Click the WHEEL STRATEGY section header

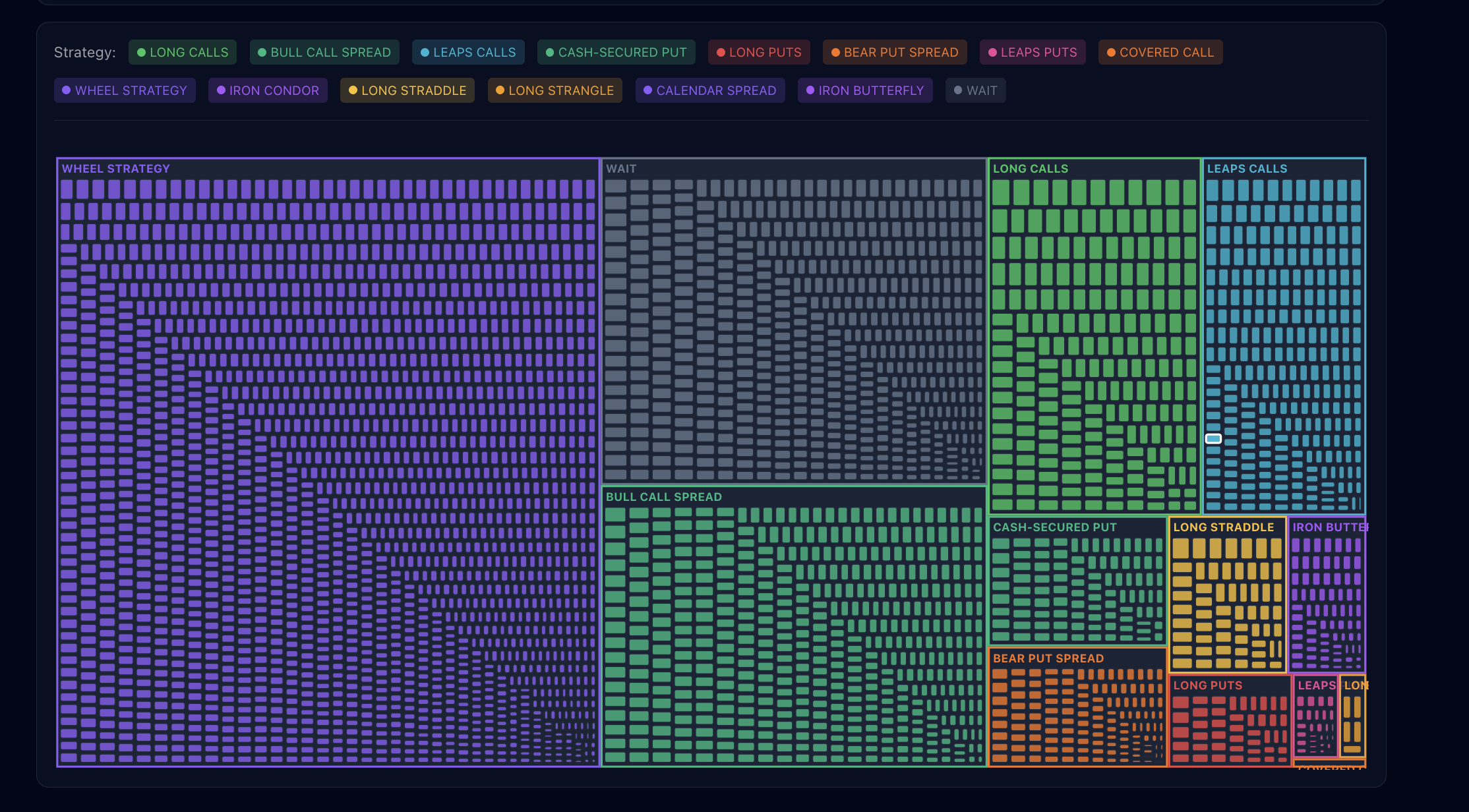coord(115,169)
